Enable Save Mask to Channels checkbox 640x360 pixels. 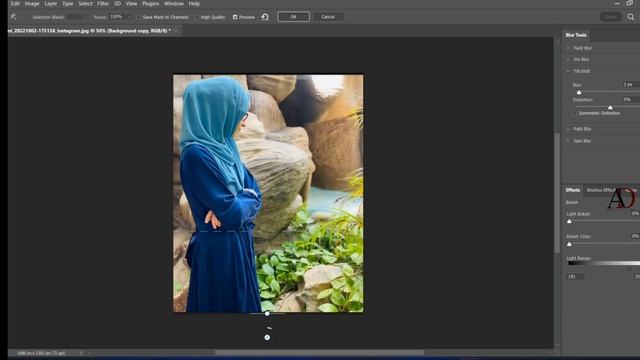[139, 17]
